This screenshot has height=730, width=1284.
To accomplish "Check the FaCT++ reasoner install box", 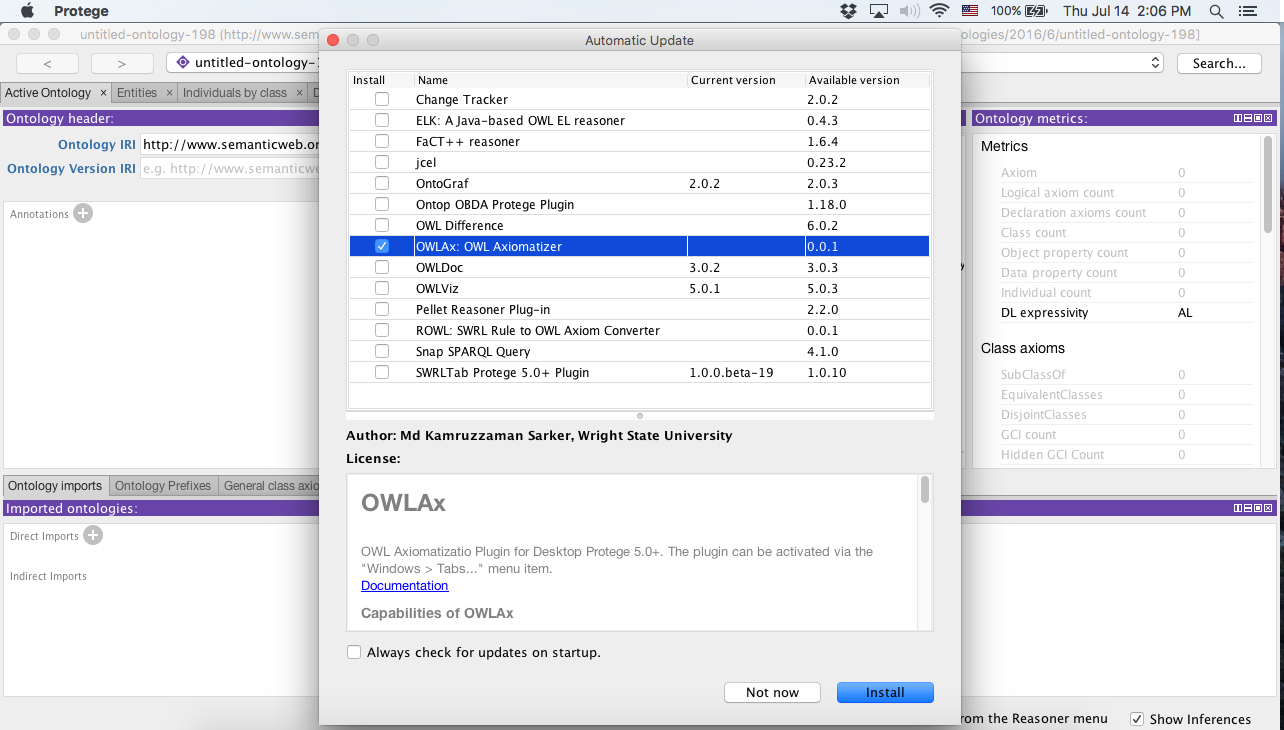I will [382, 142].
